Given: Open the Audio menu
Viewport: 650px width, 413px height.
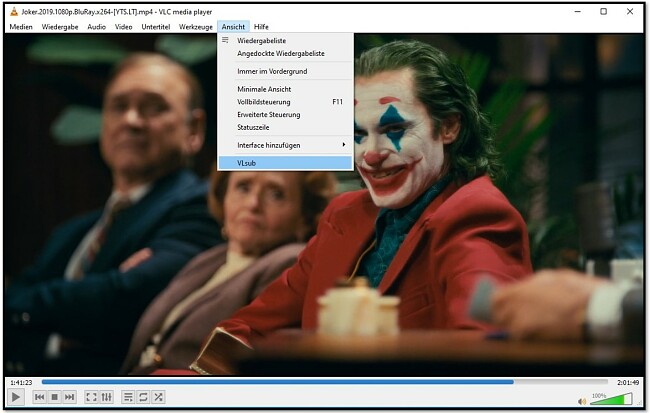Looking at the screenshot, I should pos(96,27).
